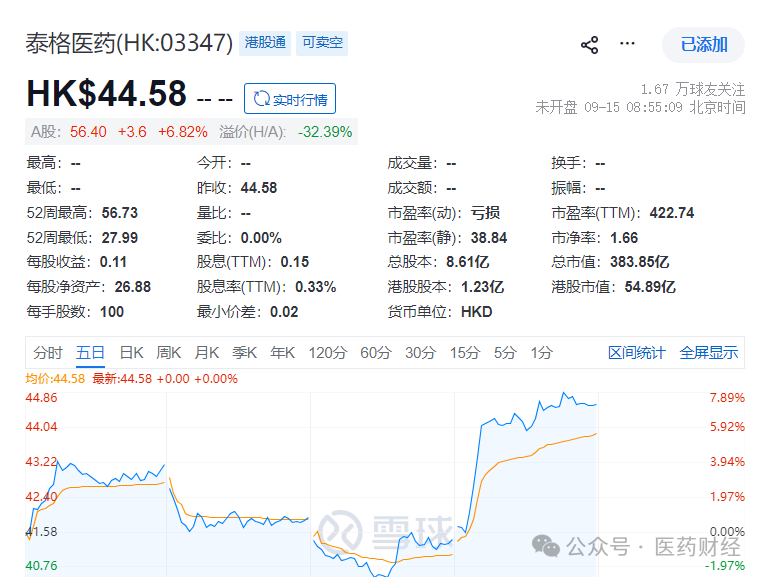
Task: Click the 1.67 万球友关注 follower count
Action: pyautogui.click(x=692, y=89)
